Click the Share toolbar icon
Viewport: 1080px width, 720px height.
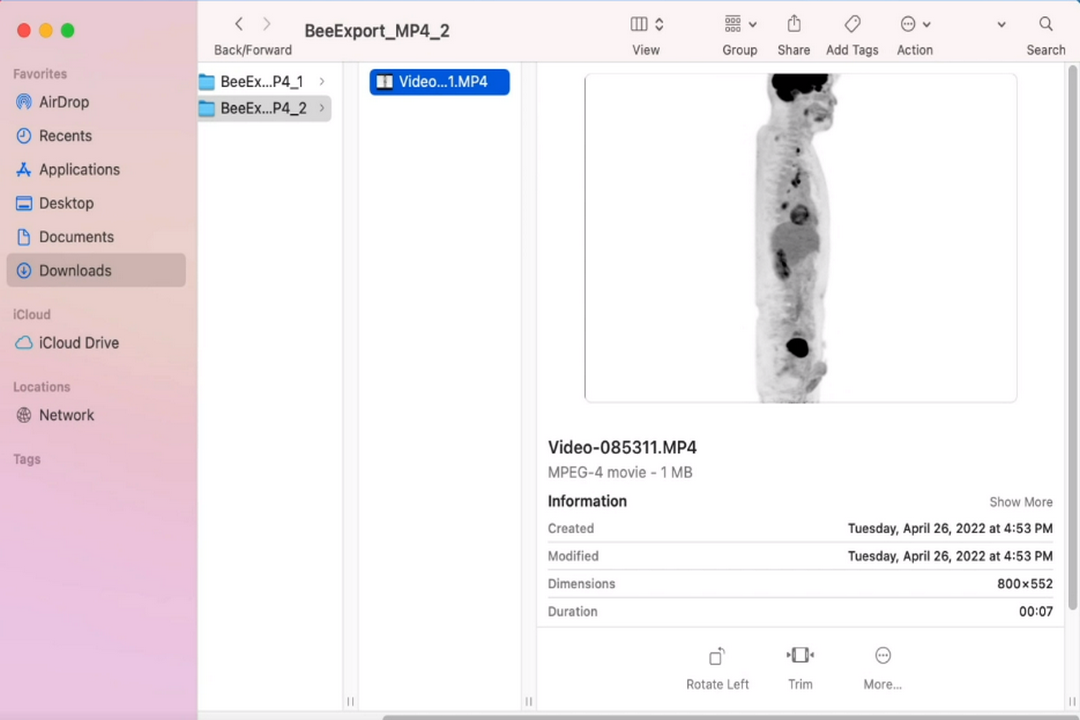pyautogui.click(x=793, y=24)
